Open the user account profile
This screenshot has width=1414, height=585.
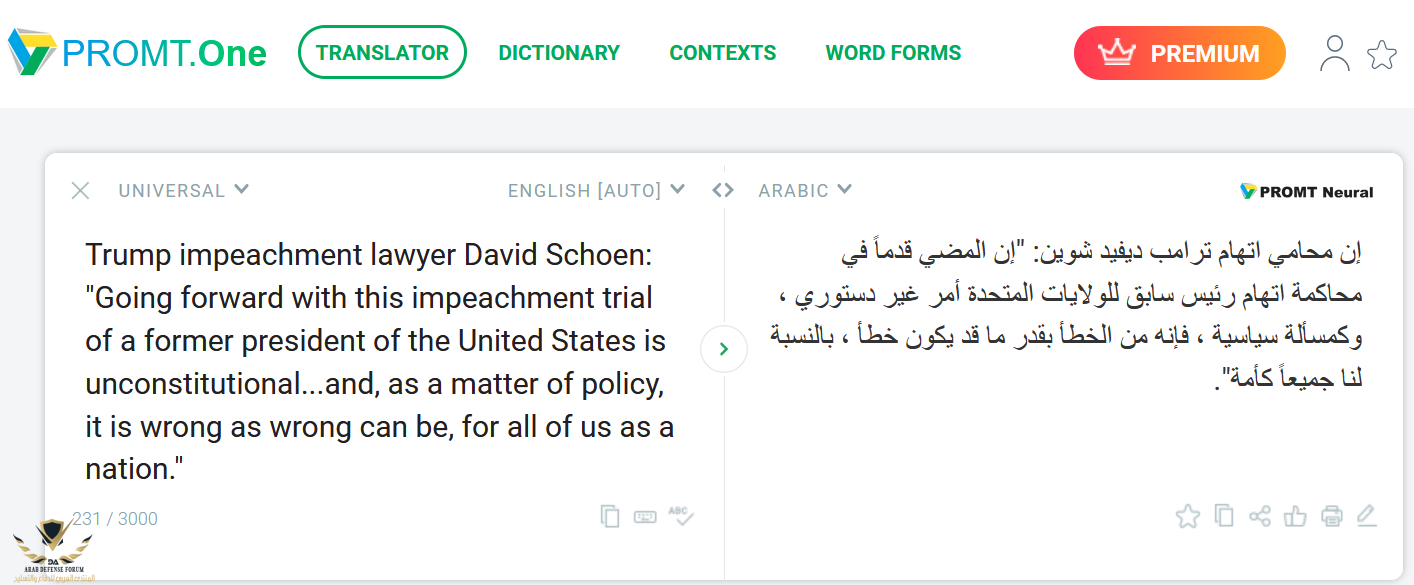(1334, 53)
